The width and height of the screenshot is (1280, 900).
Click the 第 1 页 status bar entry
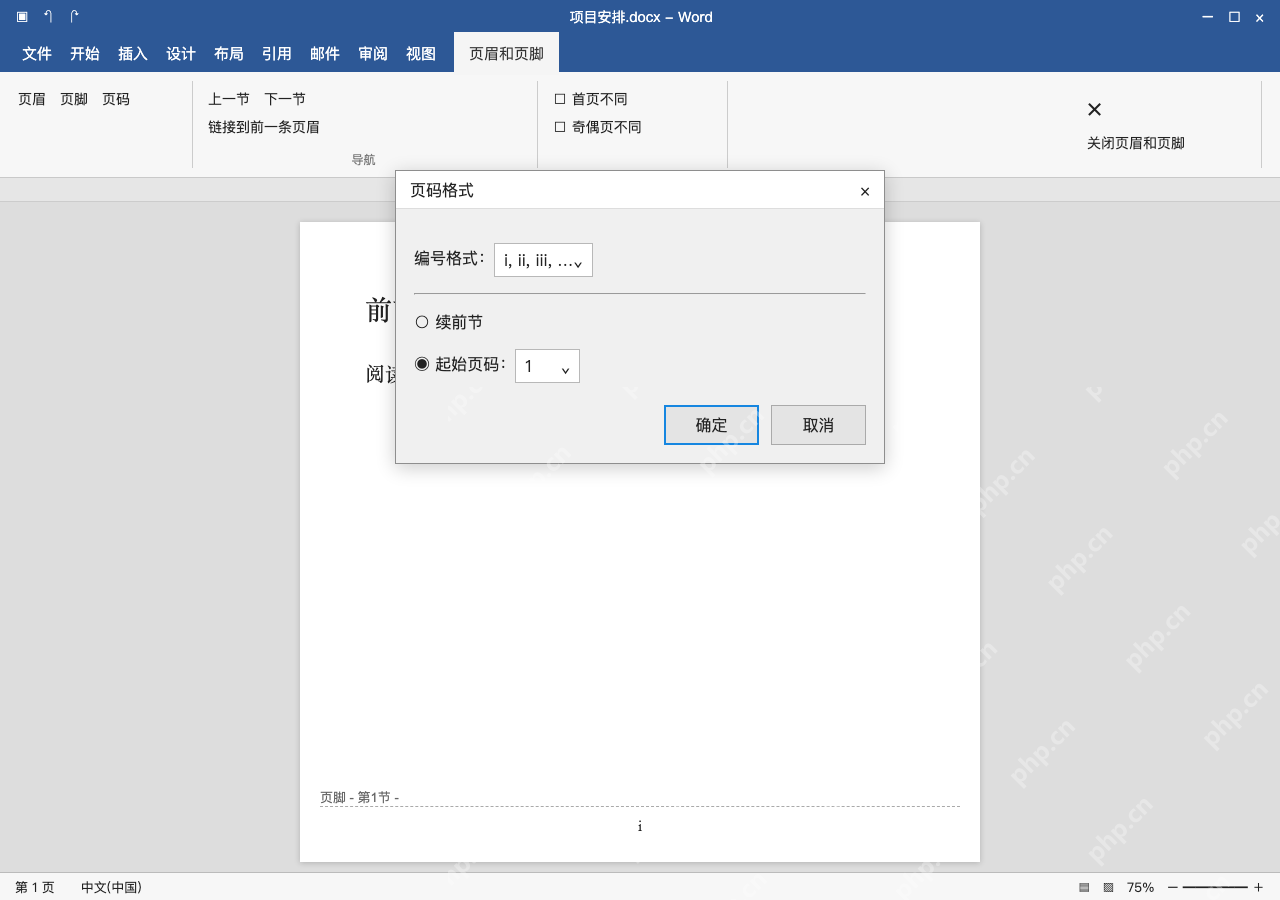(x=35, y=887)
